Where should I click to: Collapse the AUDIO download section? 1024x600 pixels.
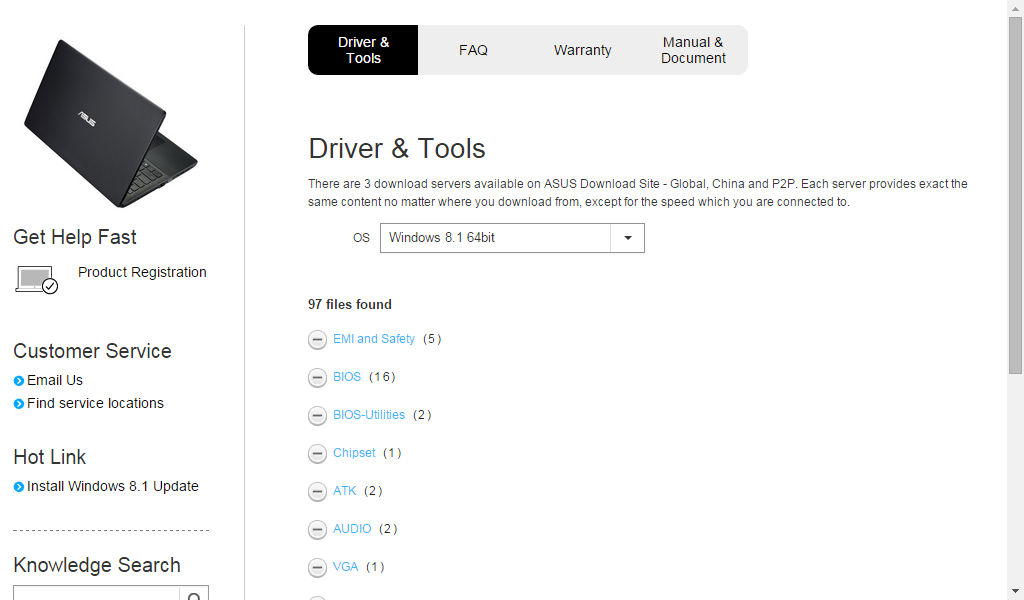click(317, 529)
